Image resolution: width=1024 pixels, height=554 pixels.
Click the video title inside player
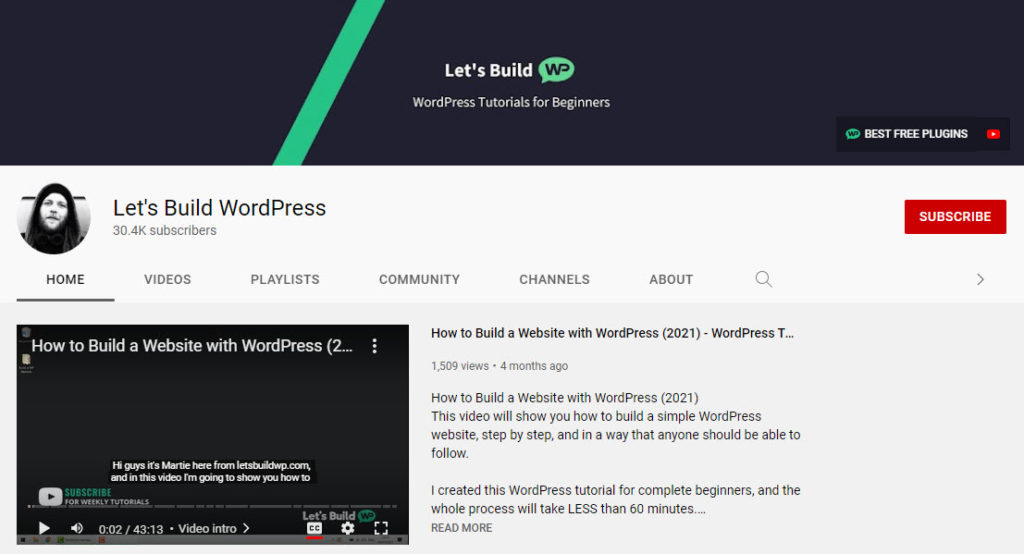[192, 346]
